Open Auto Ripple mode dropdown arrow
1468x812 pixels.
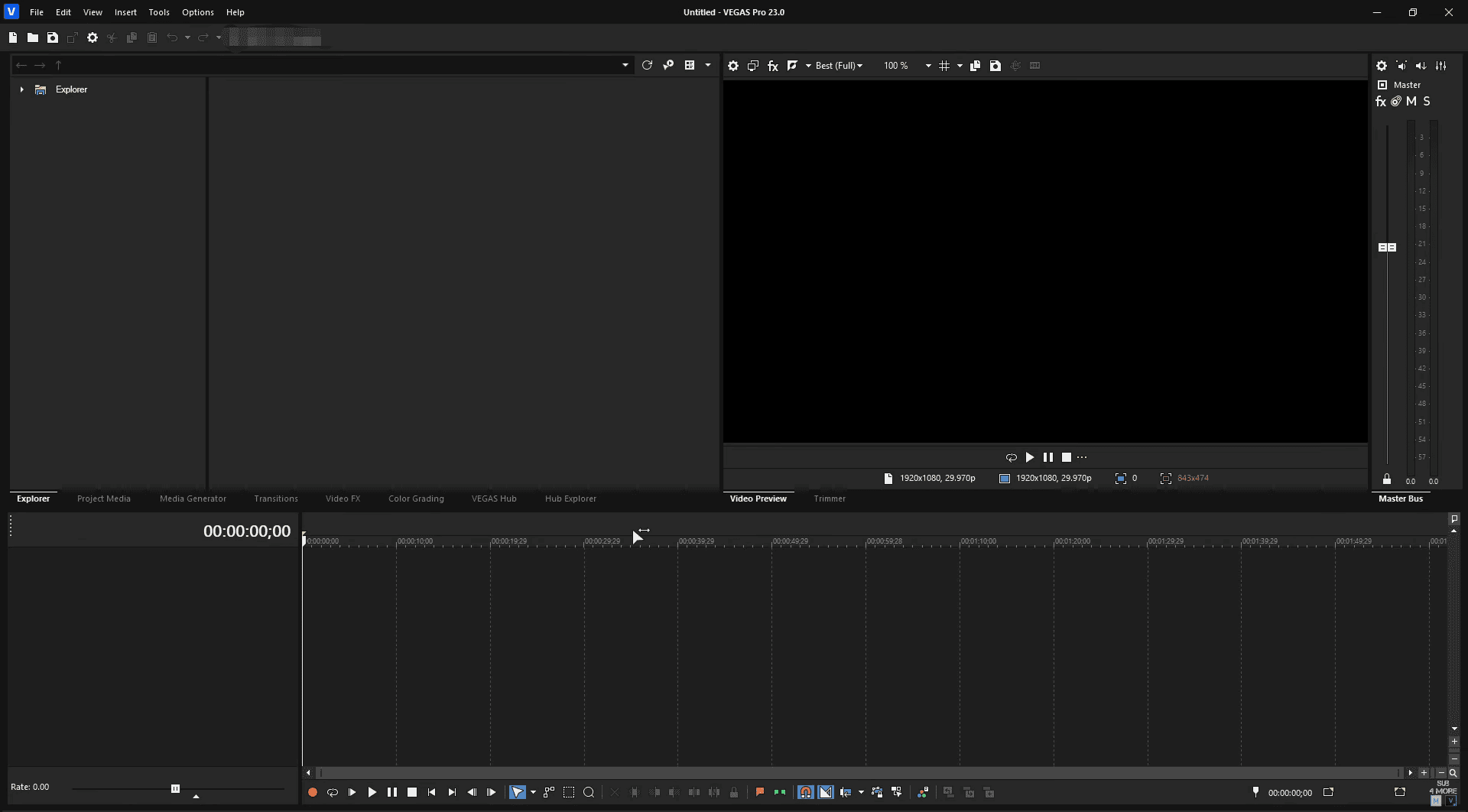click(x=861, y=793)
